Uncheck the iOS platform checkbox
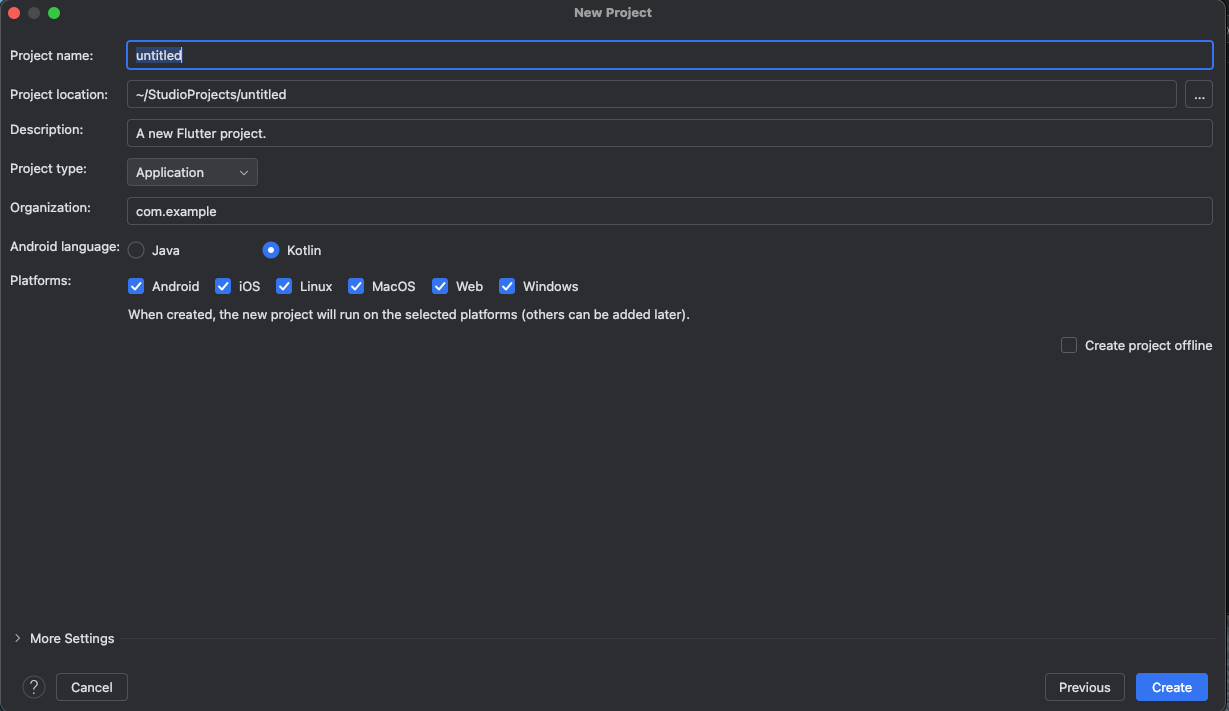1229x711 pixels. tap(223, 286)
